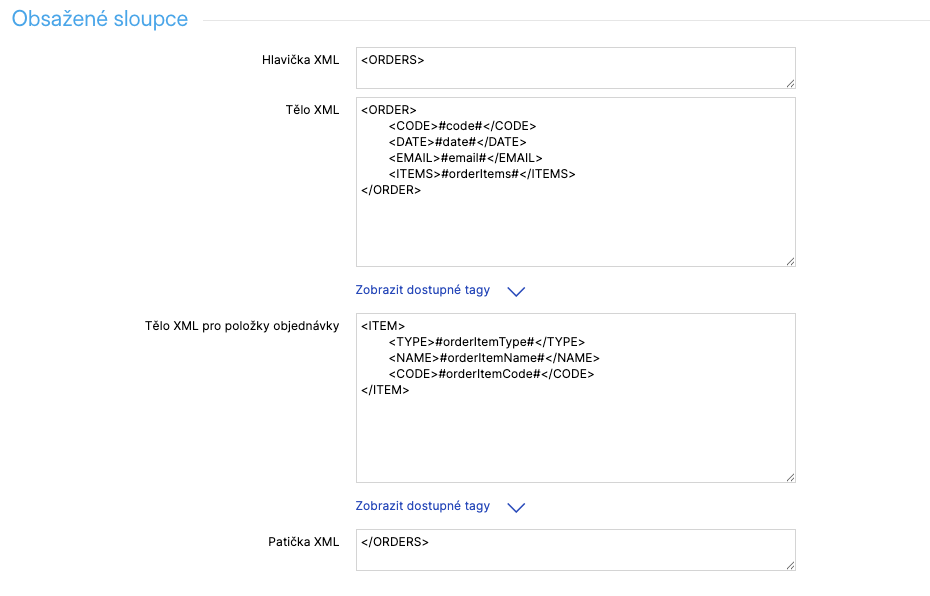Expand chevron below the order items XML field
The height and width of the screenshot is (596, 930).
click(x=516, y=507)
